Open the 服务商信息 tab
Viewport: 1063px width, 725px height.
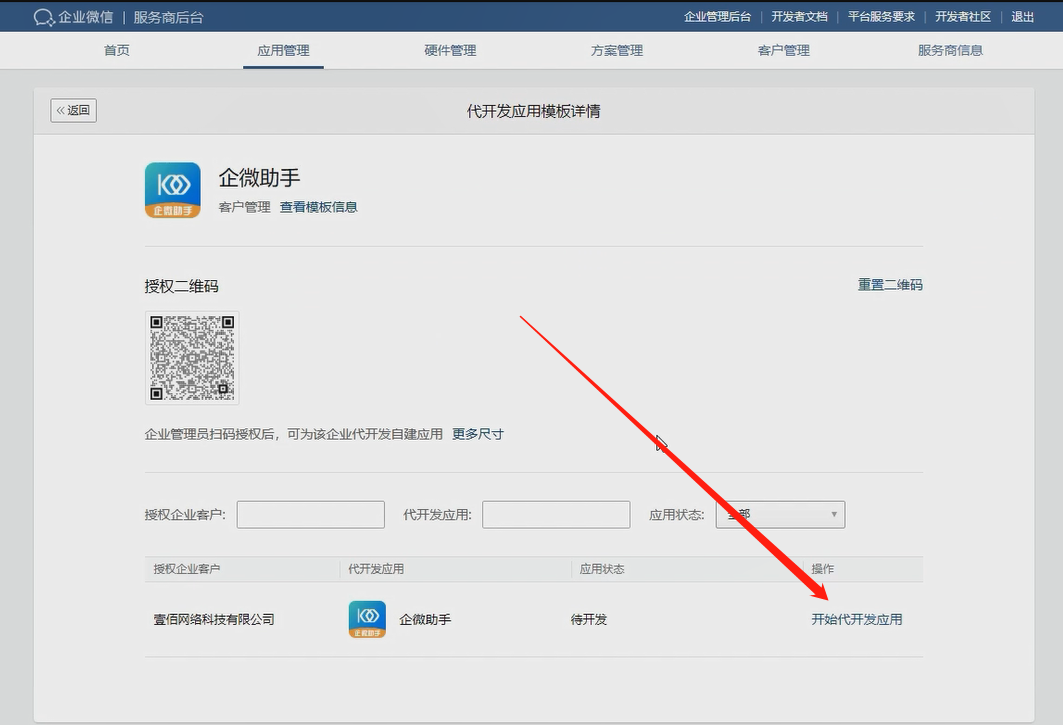click(950, 50)
